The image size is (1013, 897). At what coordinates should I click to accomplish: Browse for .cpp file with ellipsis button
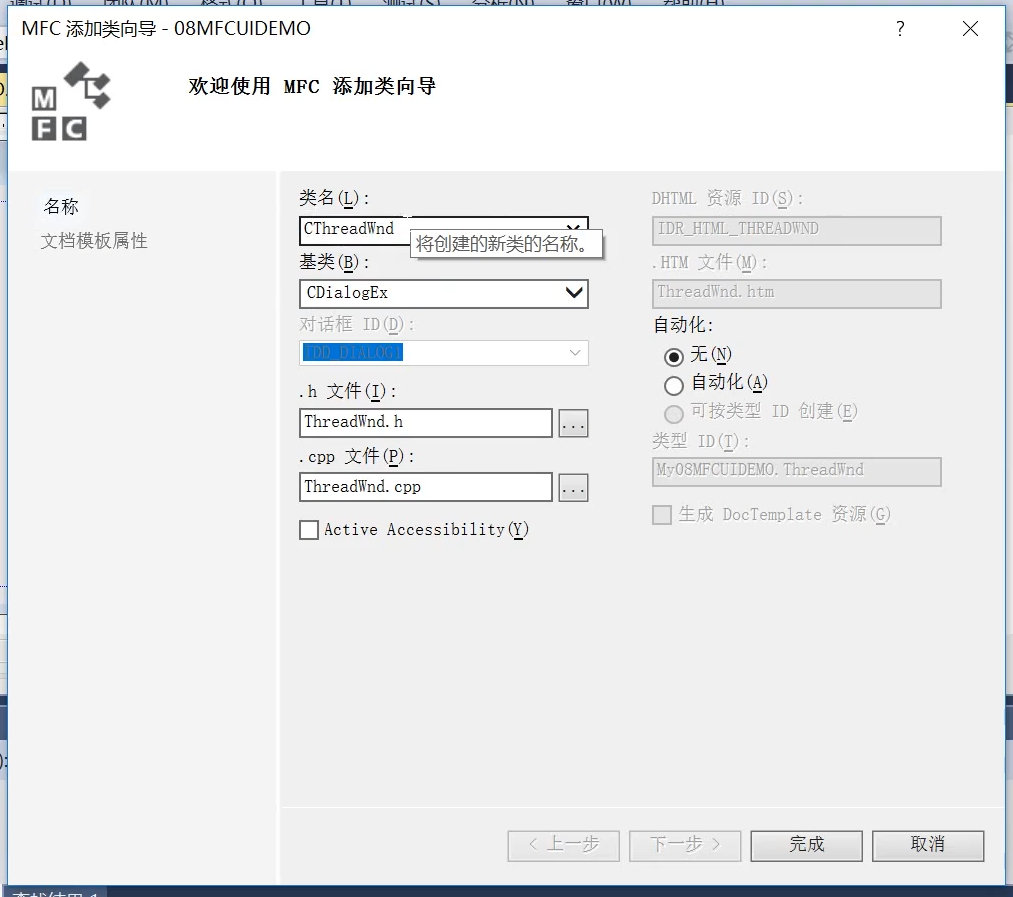point(573,487)
